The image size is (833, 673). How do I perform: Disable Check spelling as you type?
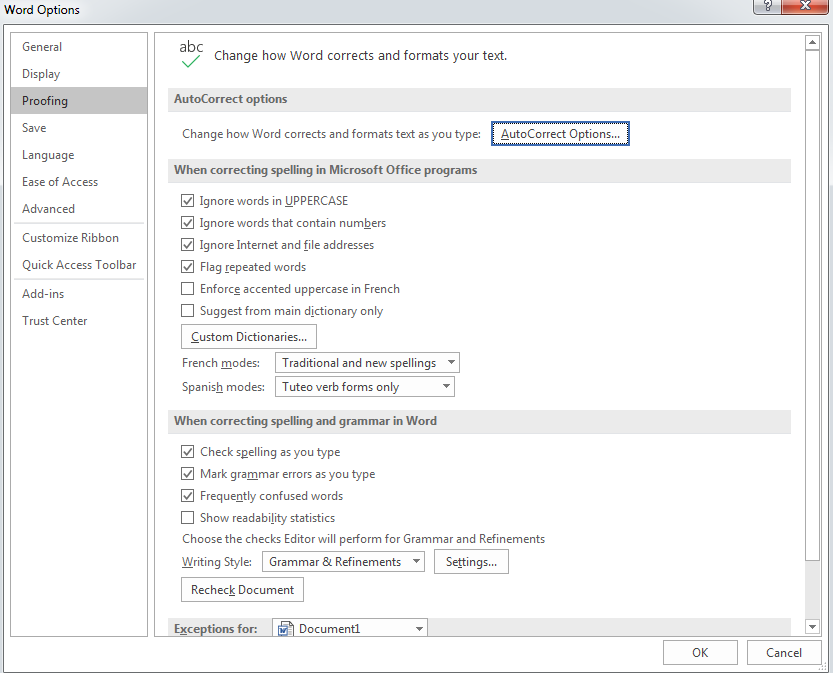tap(187, 451)
